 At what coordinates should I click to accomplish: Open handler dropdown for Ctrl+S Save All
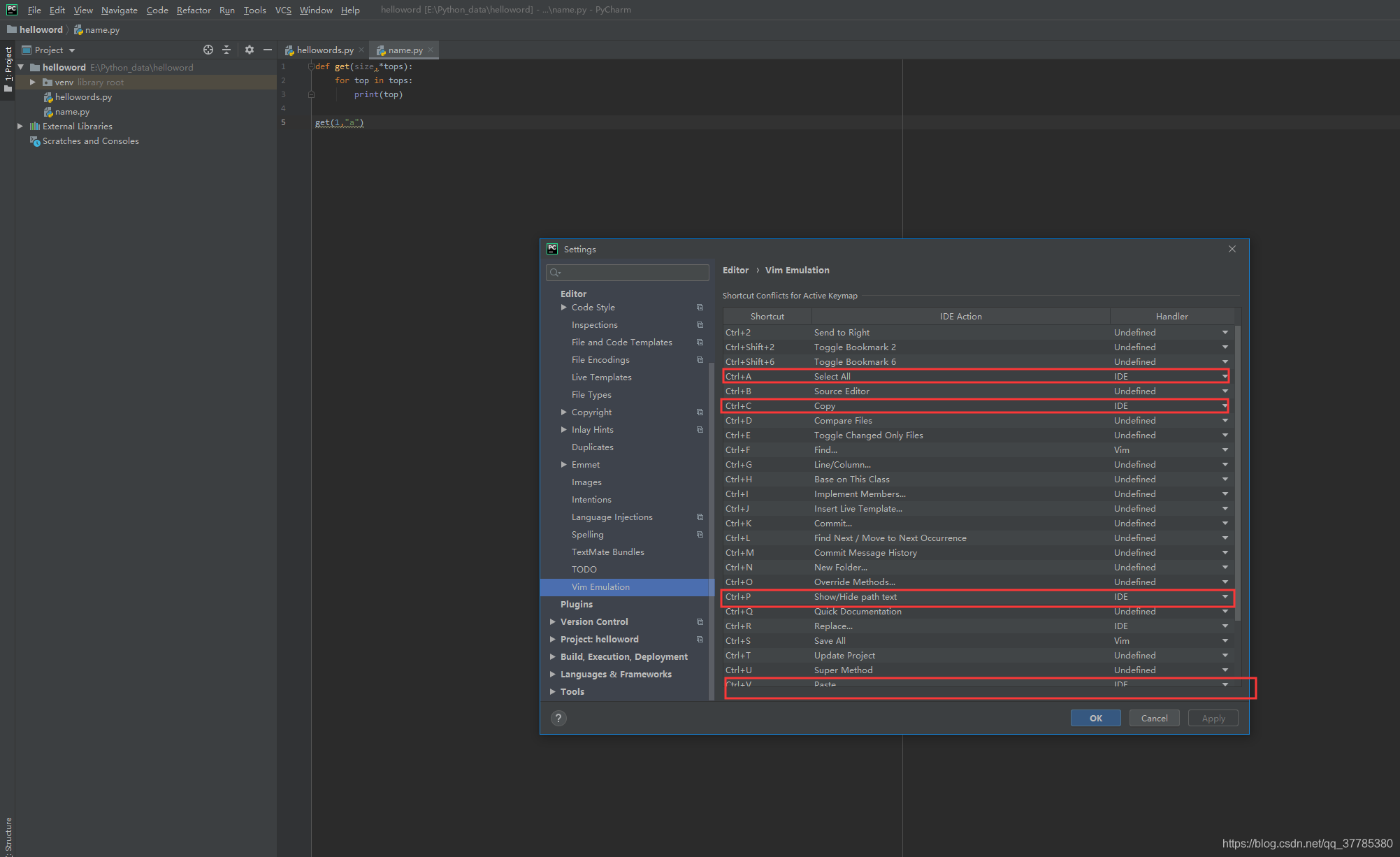coord(1225,641)
